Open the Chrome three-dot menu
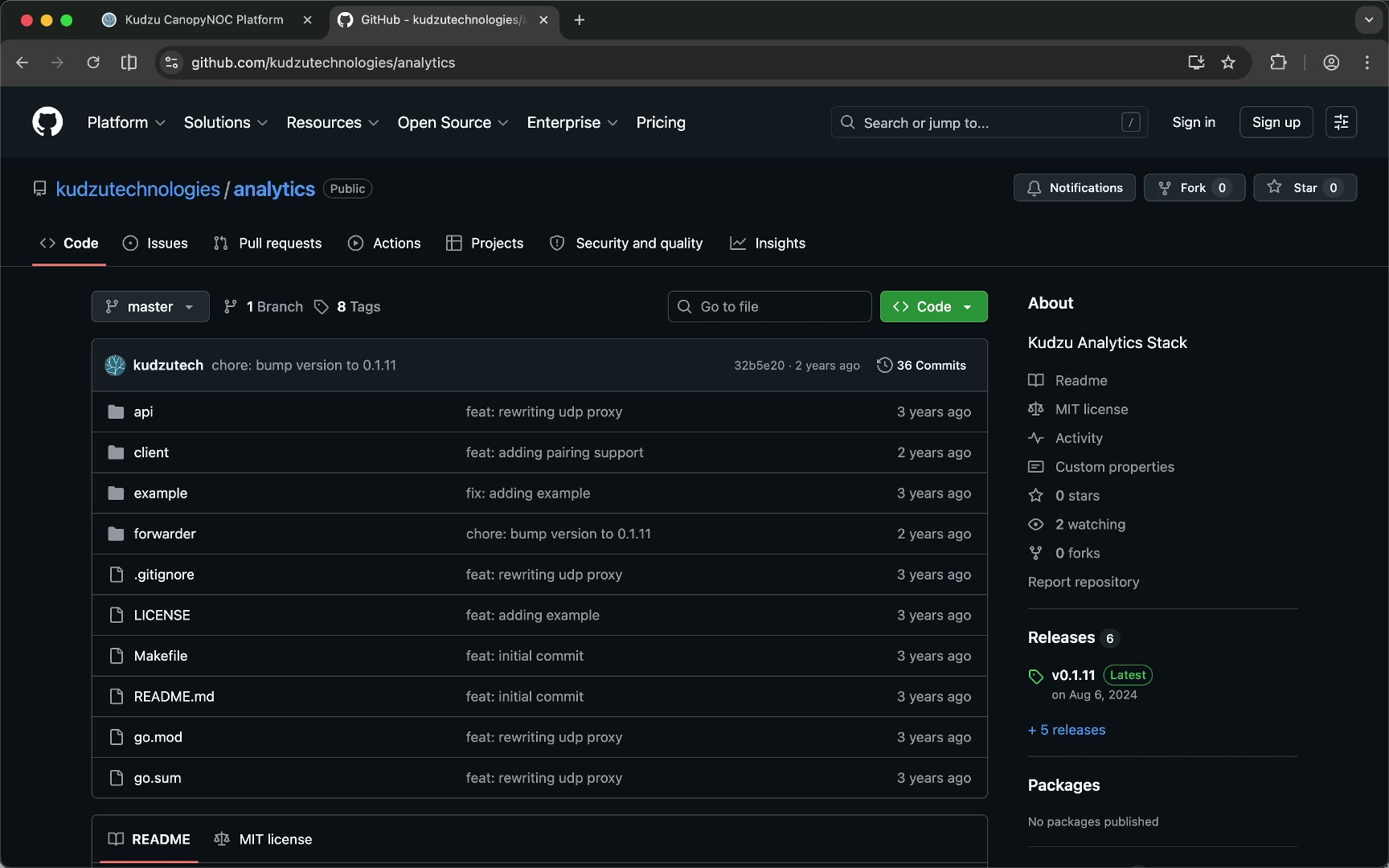 click(x=1367, y=63)
